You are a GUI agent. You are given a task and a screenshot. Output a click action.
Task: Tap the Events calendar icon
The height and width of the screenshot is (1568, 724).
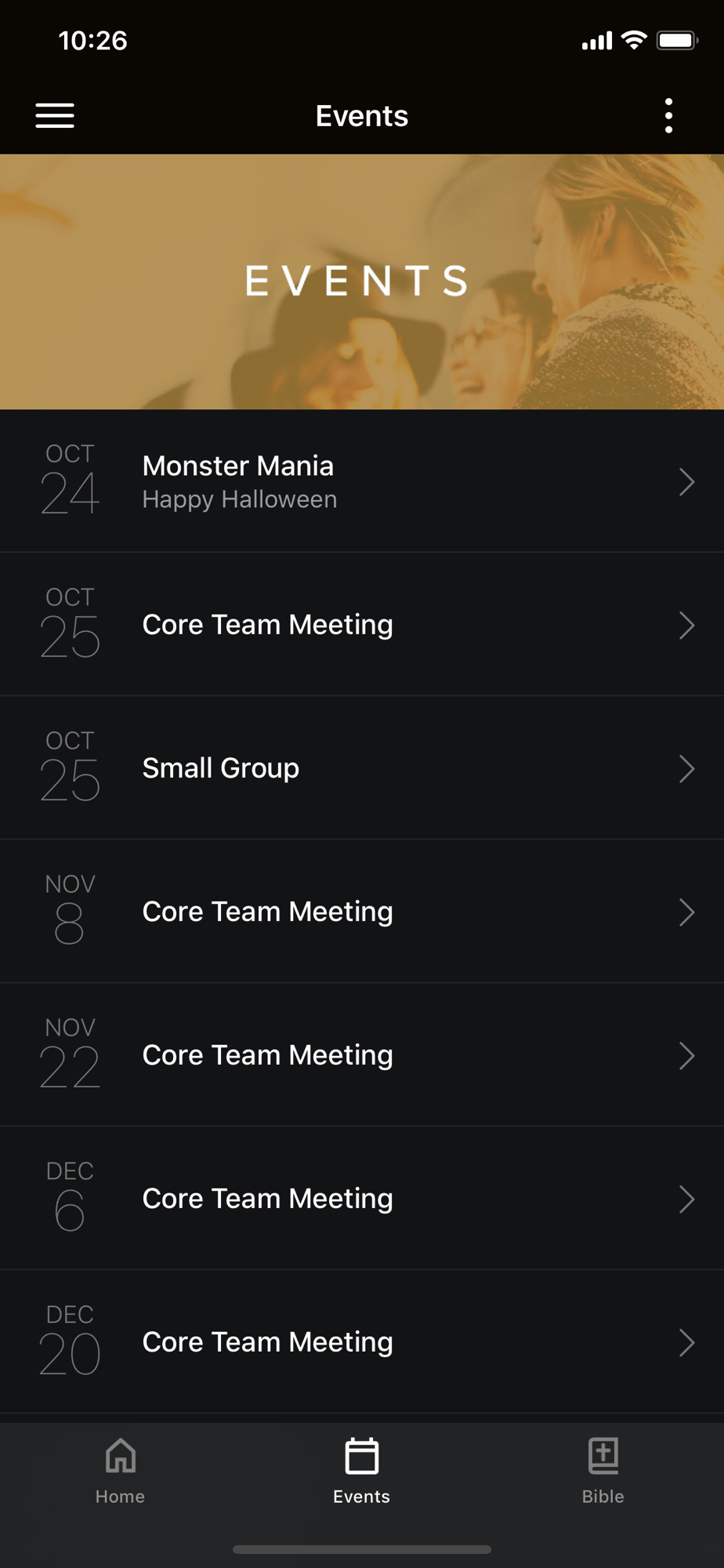[x=361, y=1456]
